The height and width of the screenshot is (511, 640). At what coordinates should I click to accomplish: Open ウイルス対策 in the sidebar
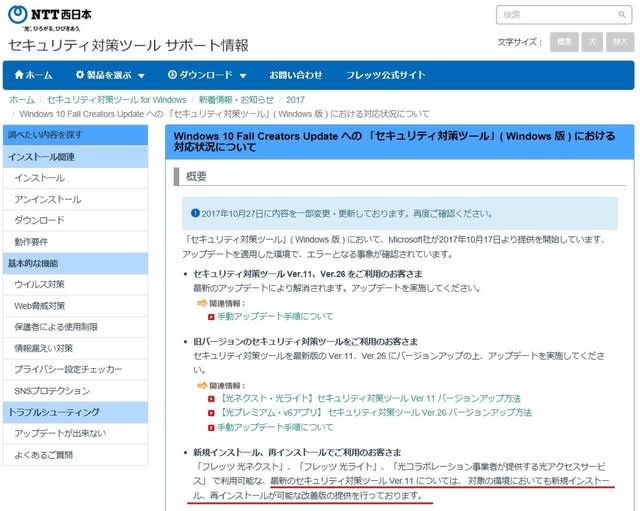tap(40, 284)
